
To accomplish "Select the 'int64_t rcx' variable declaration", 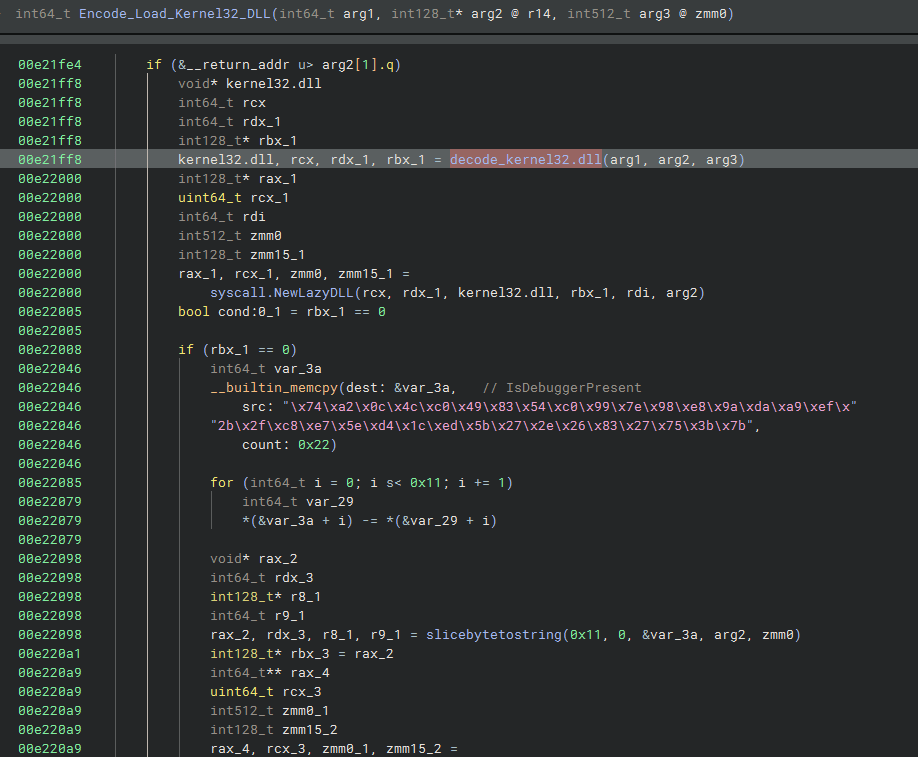I will (222, 102).
